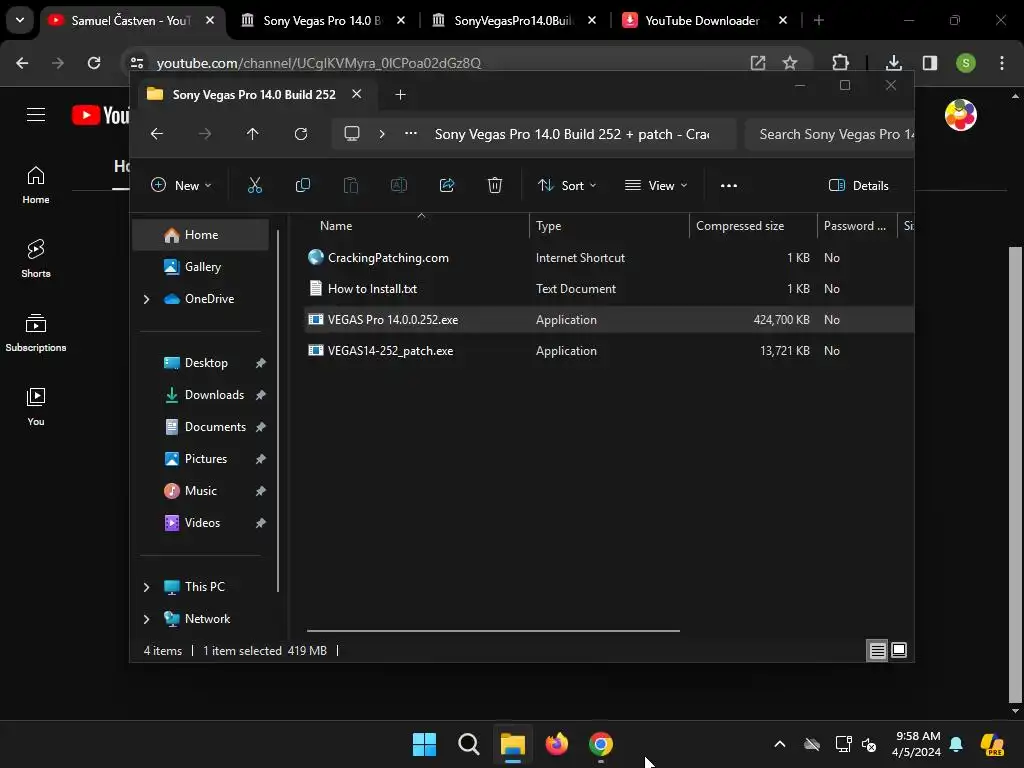Click the Delete trash icon in Explorer
1024x768 pixels.
coord(495,185)
